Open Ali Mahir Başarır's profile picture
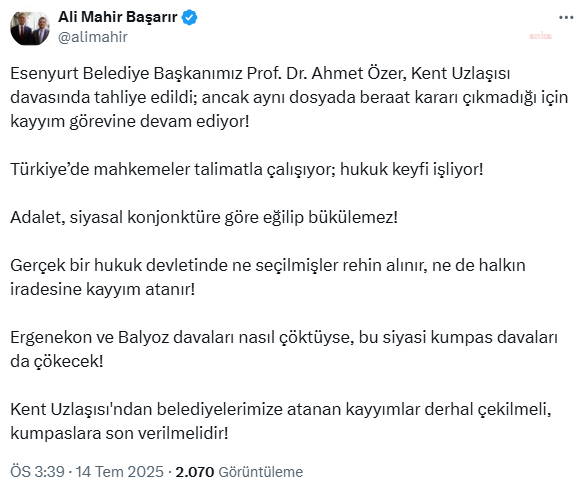The height and width of the screenshot is (488, 585). (x=30, y=28)
